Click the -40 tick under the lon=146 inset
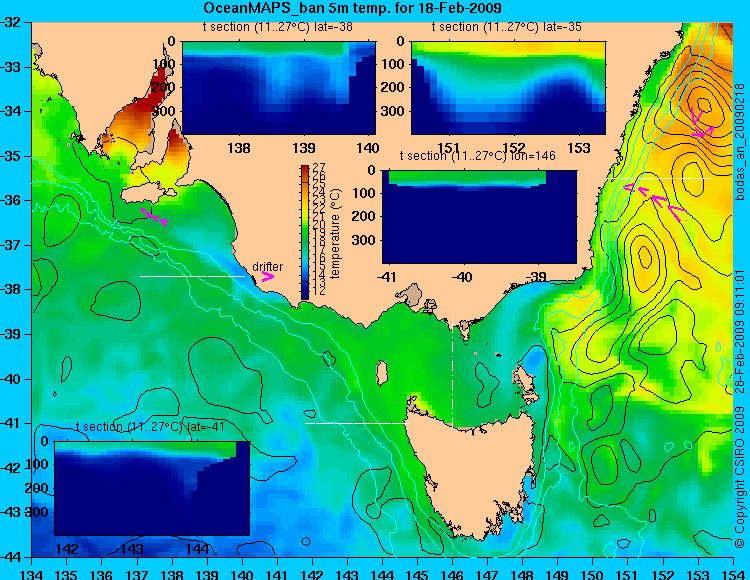The width and height of the screenshot is (750, 580). (461, 277)
